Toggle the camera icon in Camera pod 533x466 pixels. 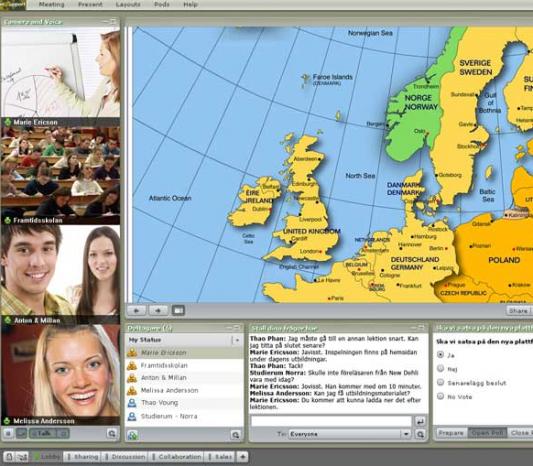(21, 433)
